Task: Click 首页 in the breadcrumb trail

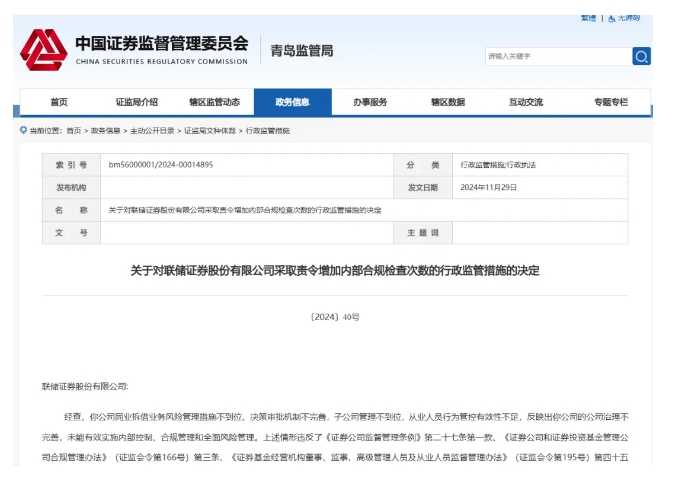Action: (x=74, y=131)
